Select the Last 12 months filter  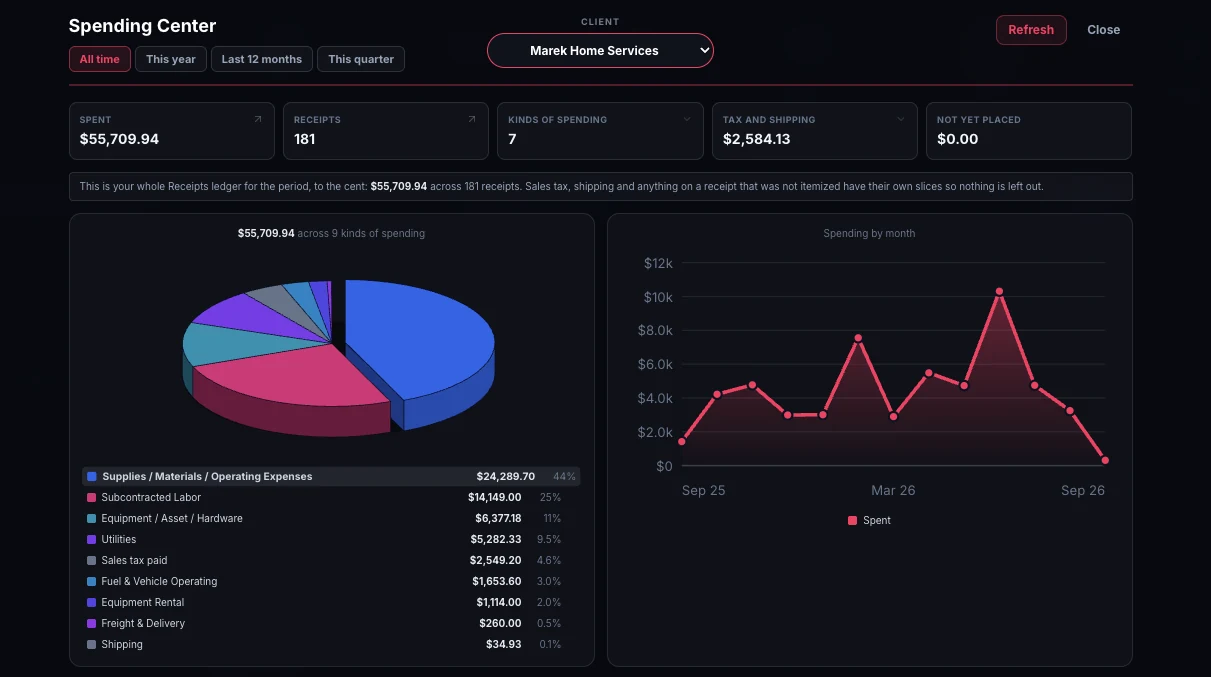click(262, 59)
